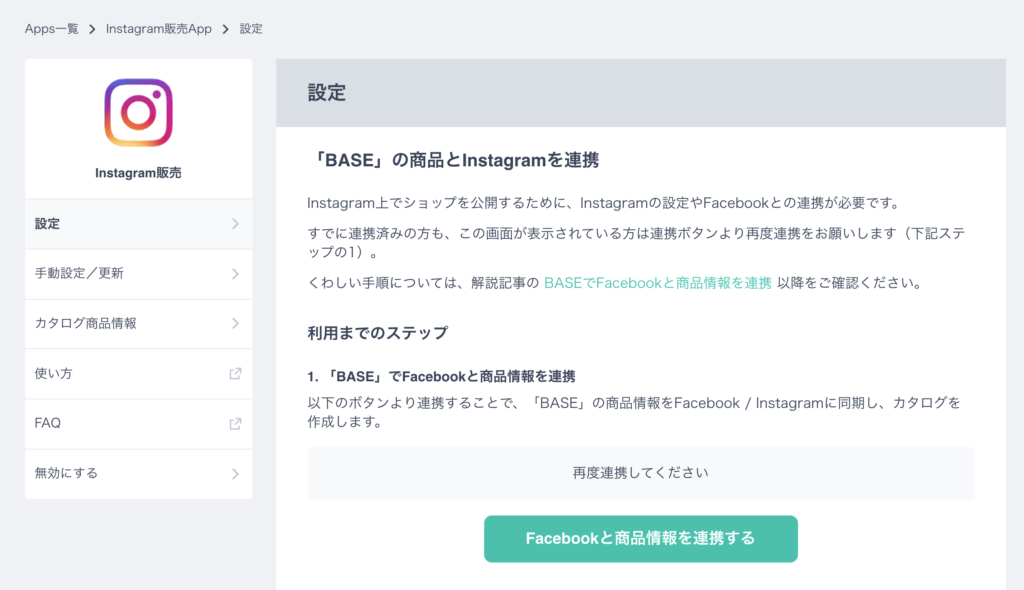The image size is (1024, 590).
Task: Expand the 手動設定／更新 row arrow
Action: (235, 274)
